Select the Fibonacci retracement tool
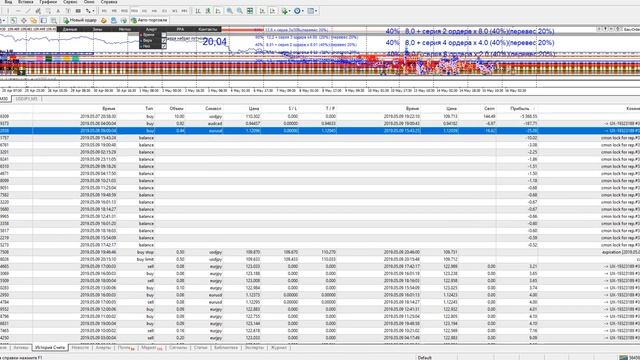 click(x=48, y=11)
